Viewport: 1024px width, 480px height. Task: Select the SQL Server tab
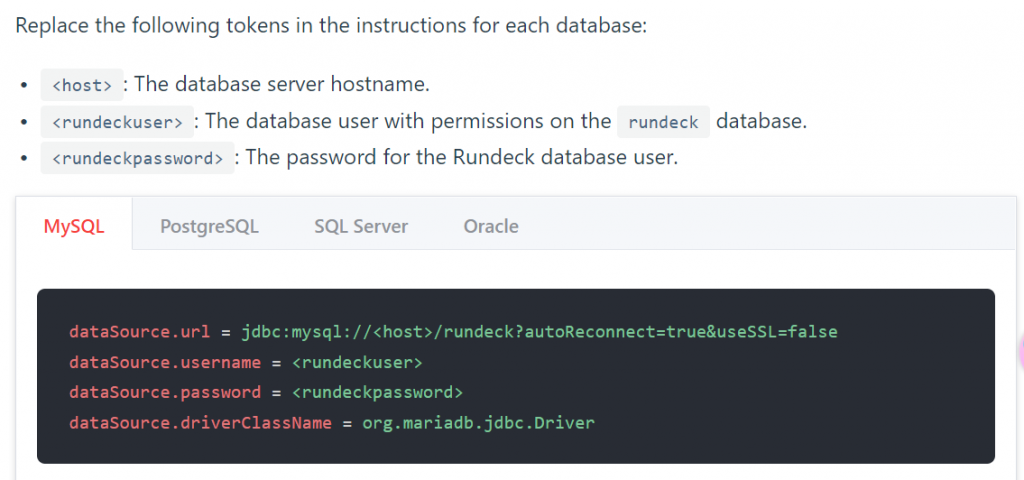coord(361,226)
